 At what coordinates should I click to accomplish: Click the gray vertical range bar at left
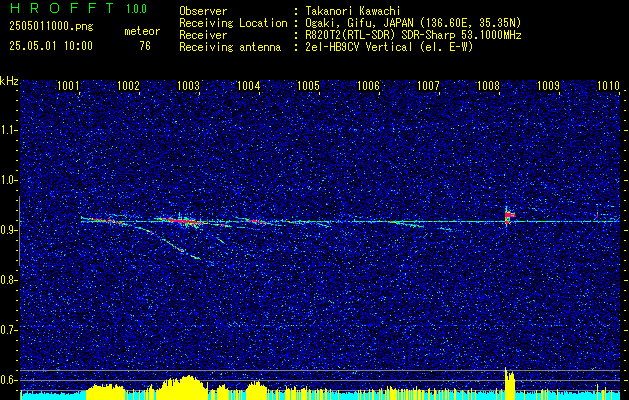tap(19, 231)
